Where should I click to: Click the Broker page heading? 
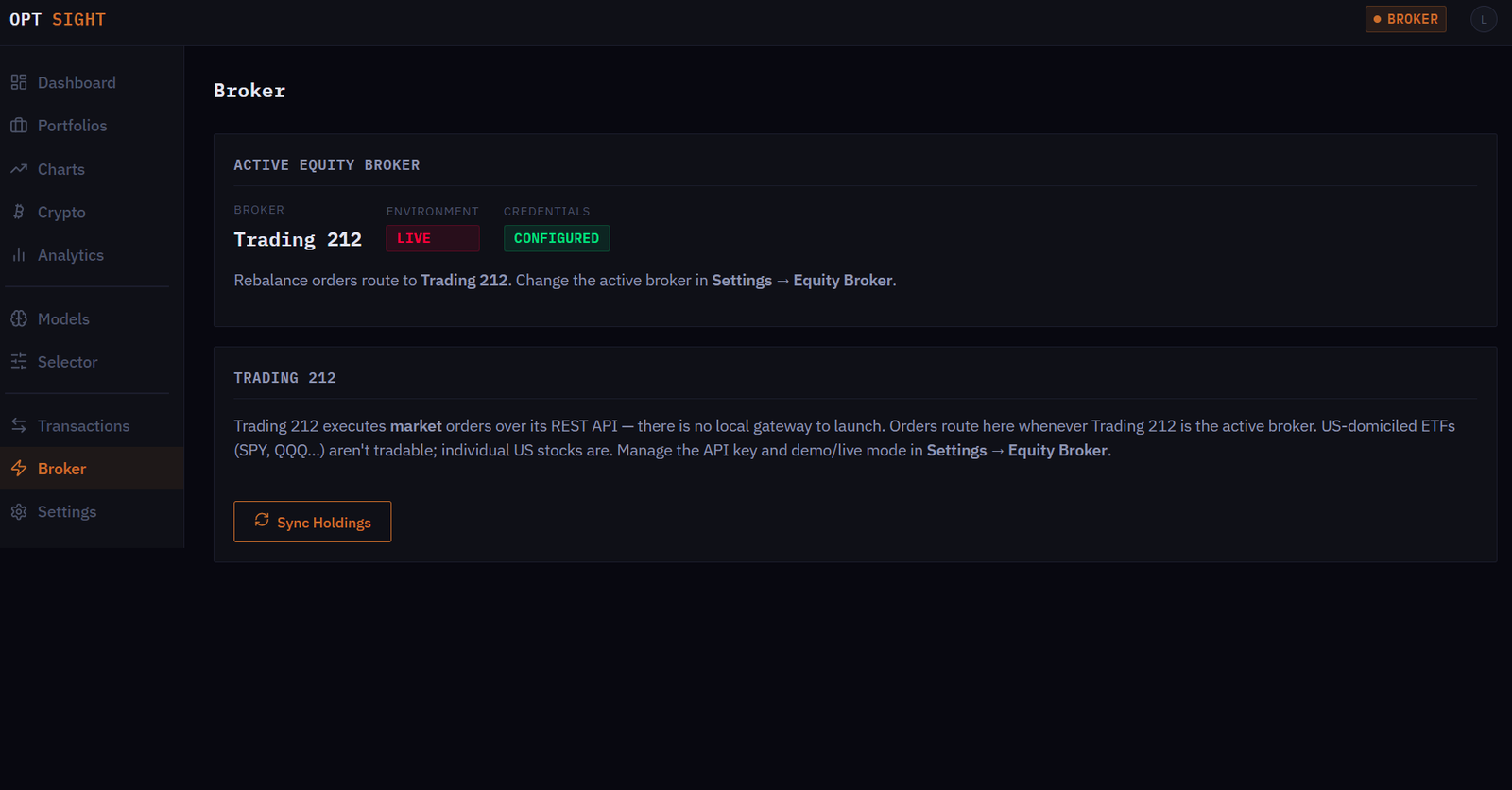pos(249,91)
